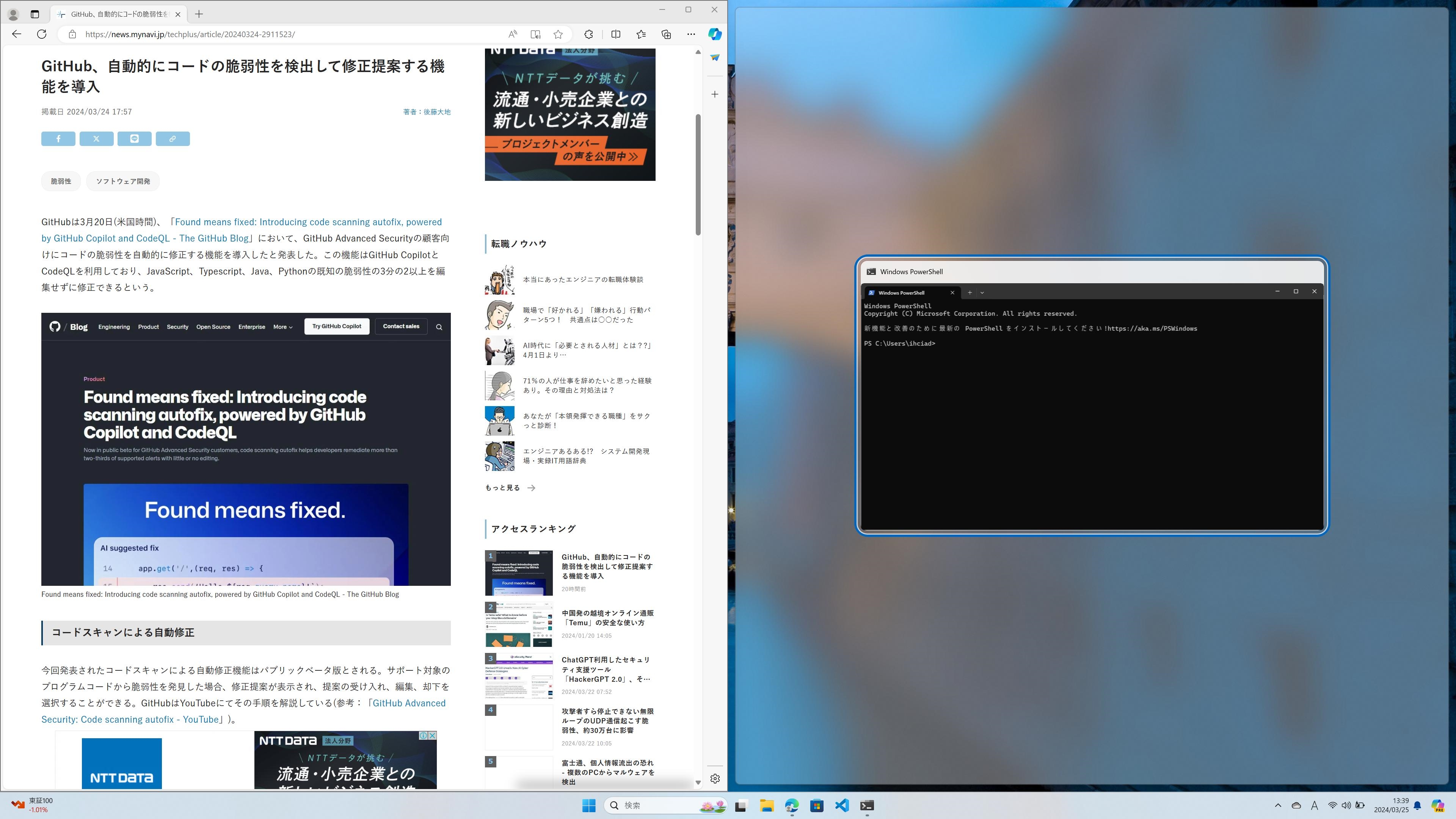This screenshot has height=819, width=1456.
Task: Open Edge sidebar settings gear
Action: click(x=715, y=778)
